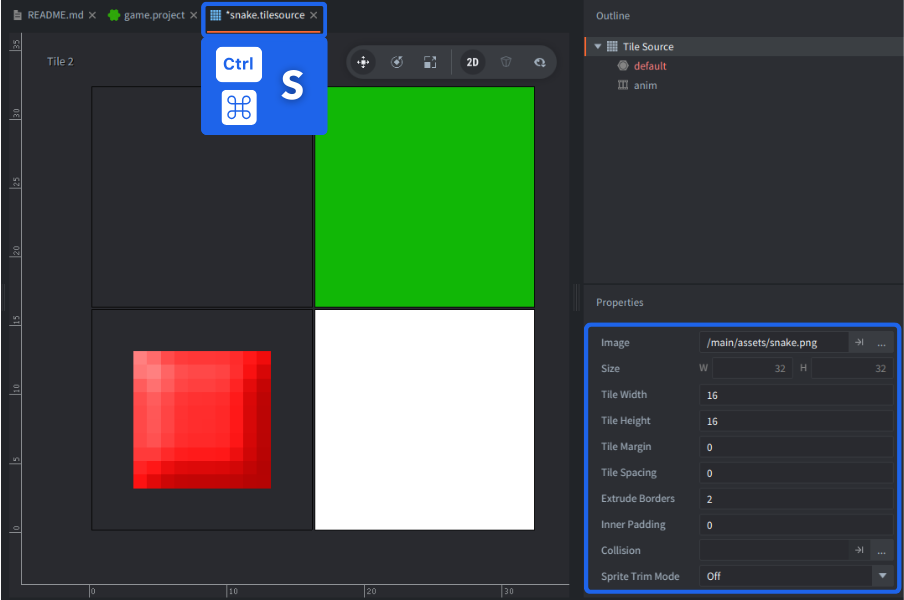Viewport: 904px width, 600px height.
Task: Click the open-resource arrow beside the Collision field
Action: [858, 550]
